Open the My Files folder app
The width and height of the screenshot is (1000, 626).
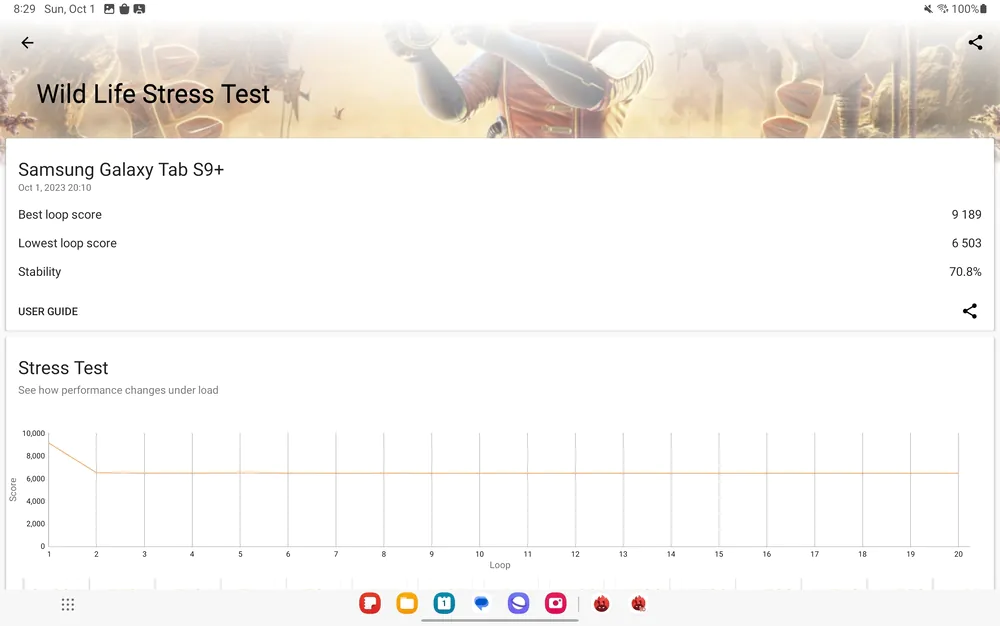click(x=407, y=603)
